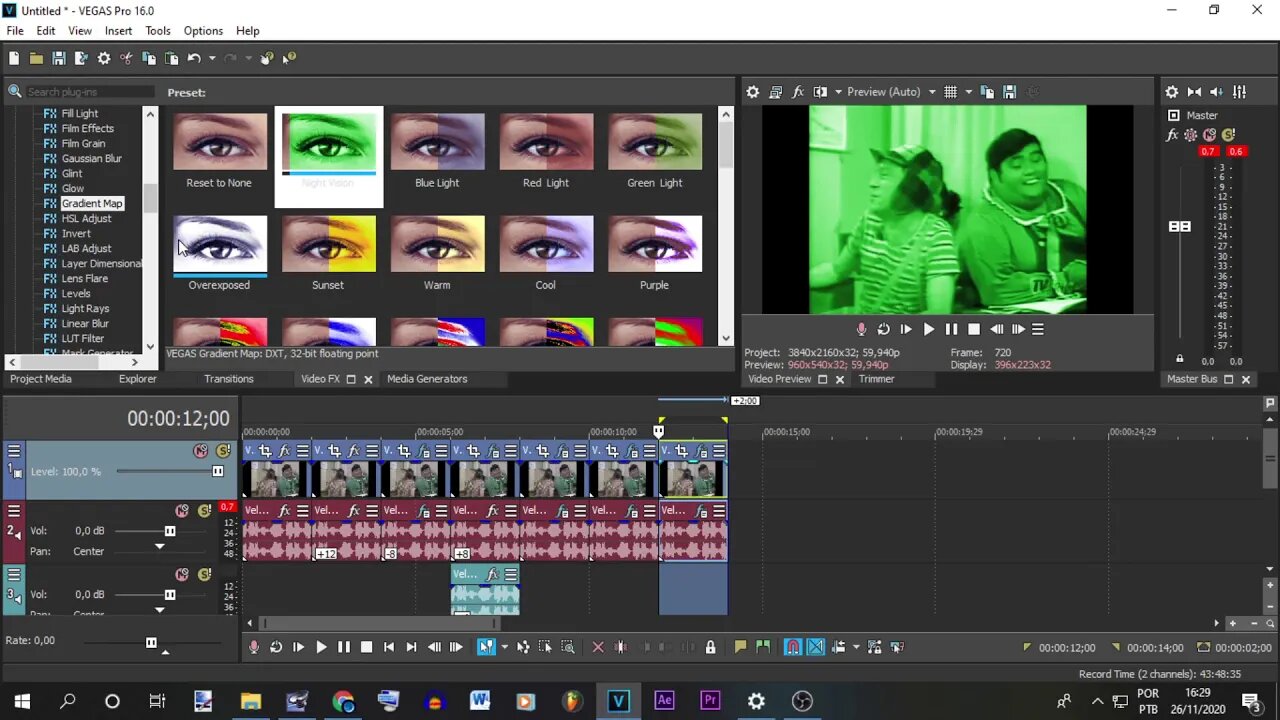Click the Video Output FX icon in preview
Screen dimensions: 1280x720
click(797, 92)
